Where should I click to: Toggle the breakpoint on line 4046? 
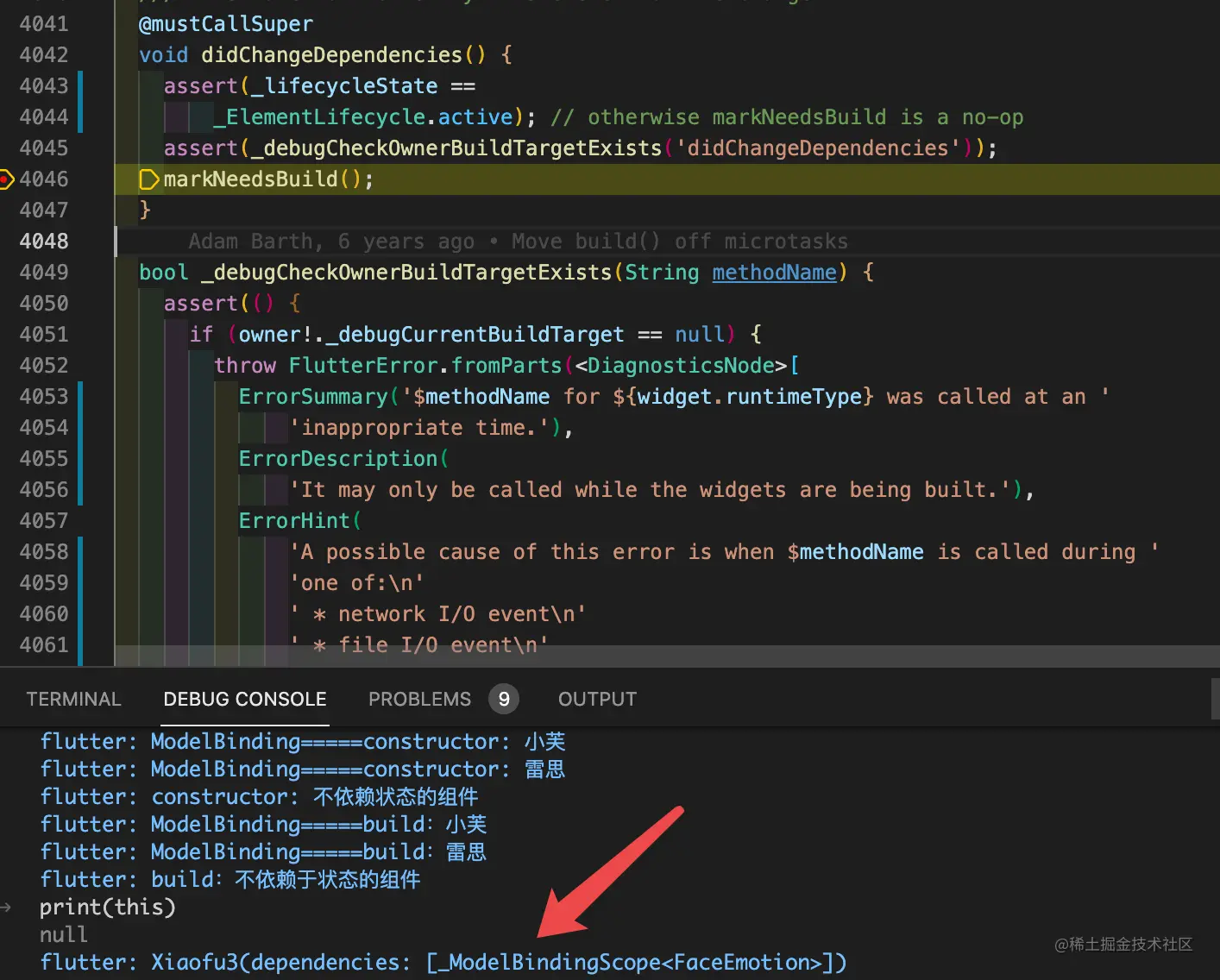coord(6,179)
